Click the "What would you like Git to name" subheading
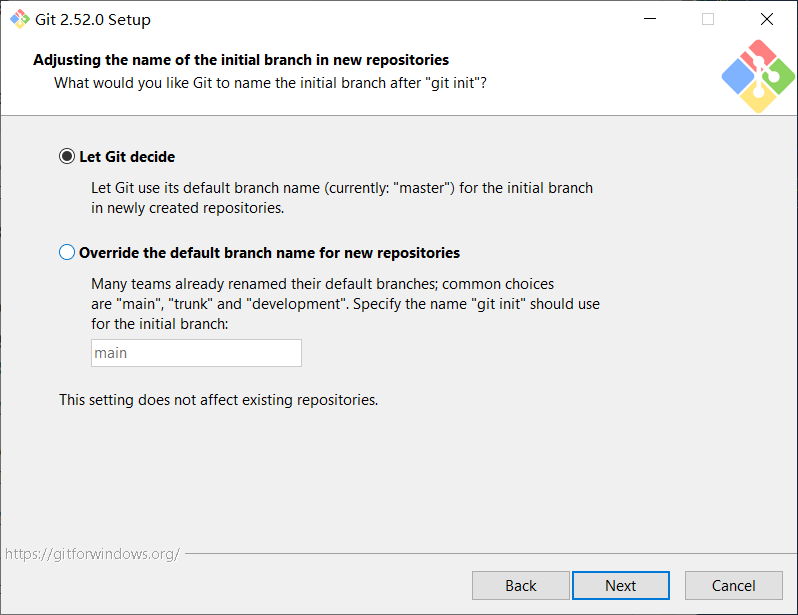798x615 pixels. (x=270, y=83)
